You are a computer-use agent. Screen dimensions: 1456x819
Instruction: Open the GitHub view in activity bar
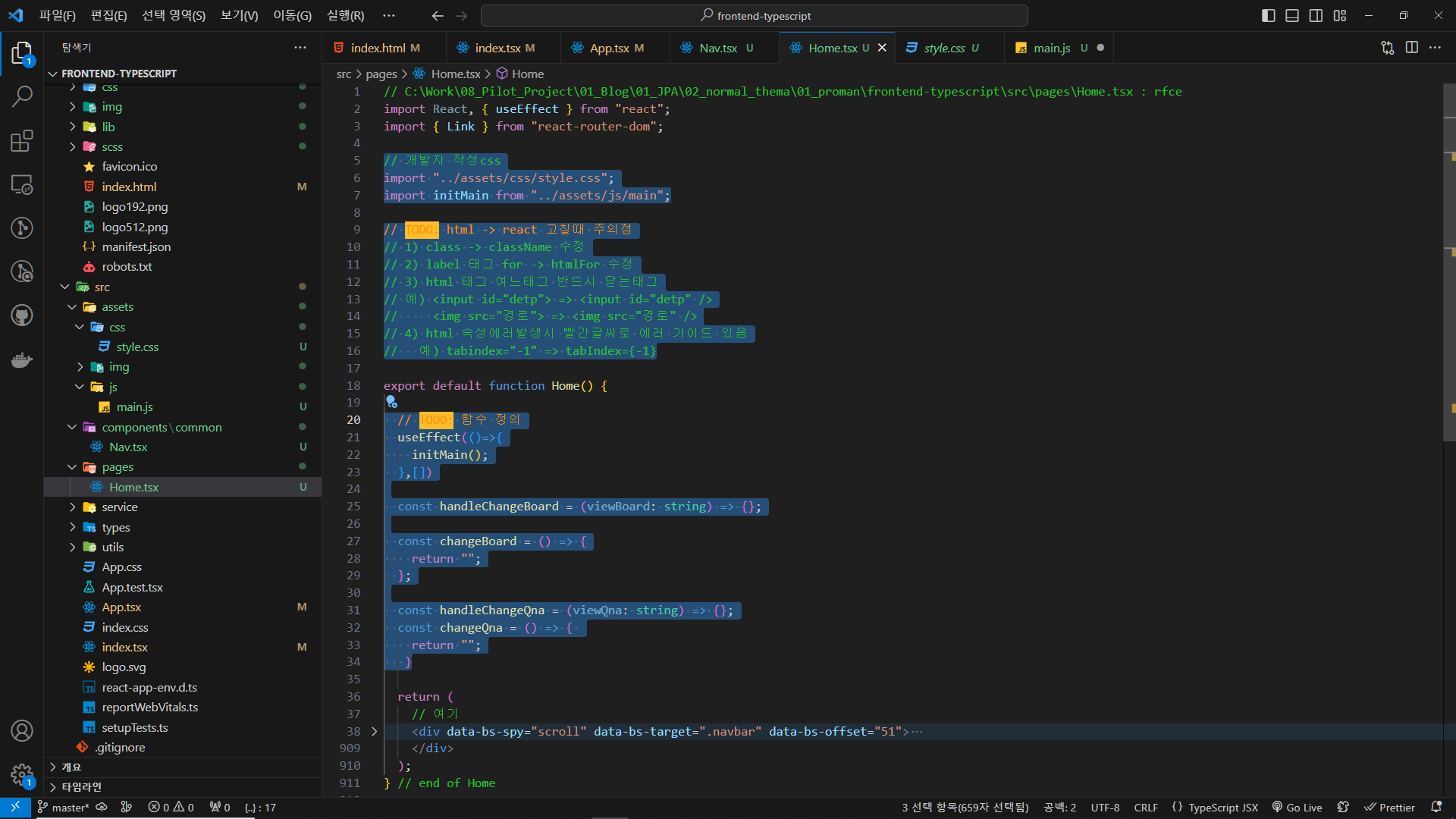(x=22, y=315)
